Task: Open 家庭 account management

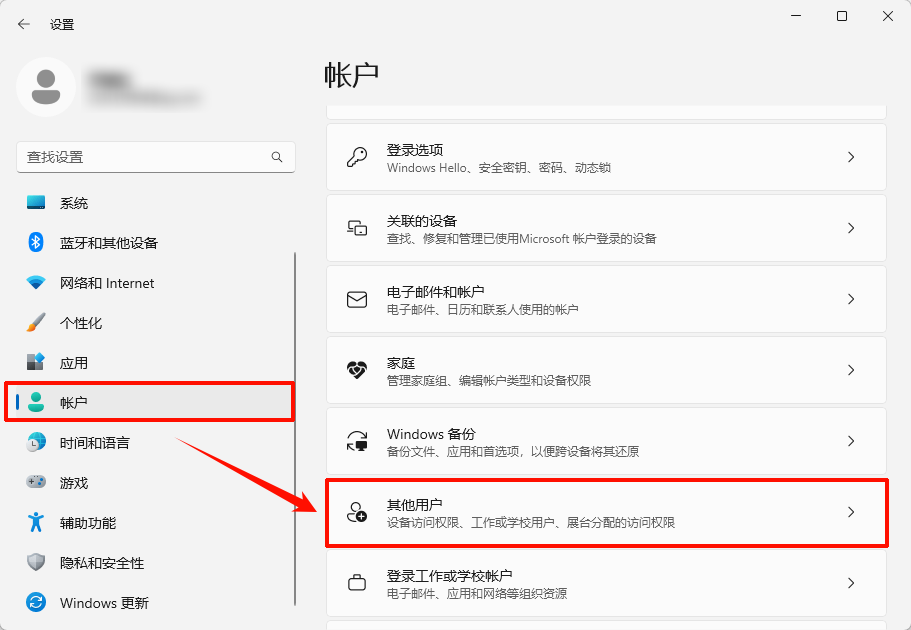Action: point(606,370)
